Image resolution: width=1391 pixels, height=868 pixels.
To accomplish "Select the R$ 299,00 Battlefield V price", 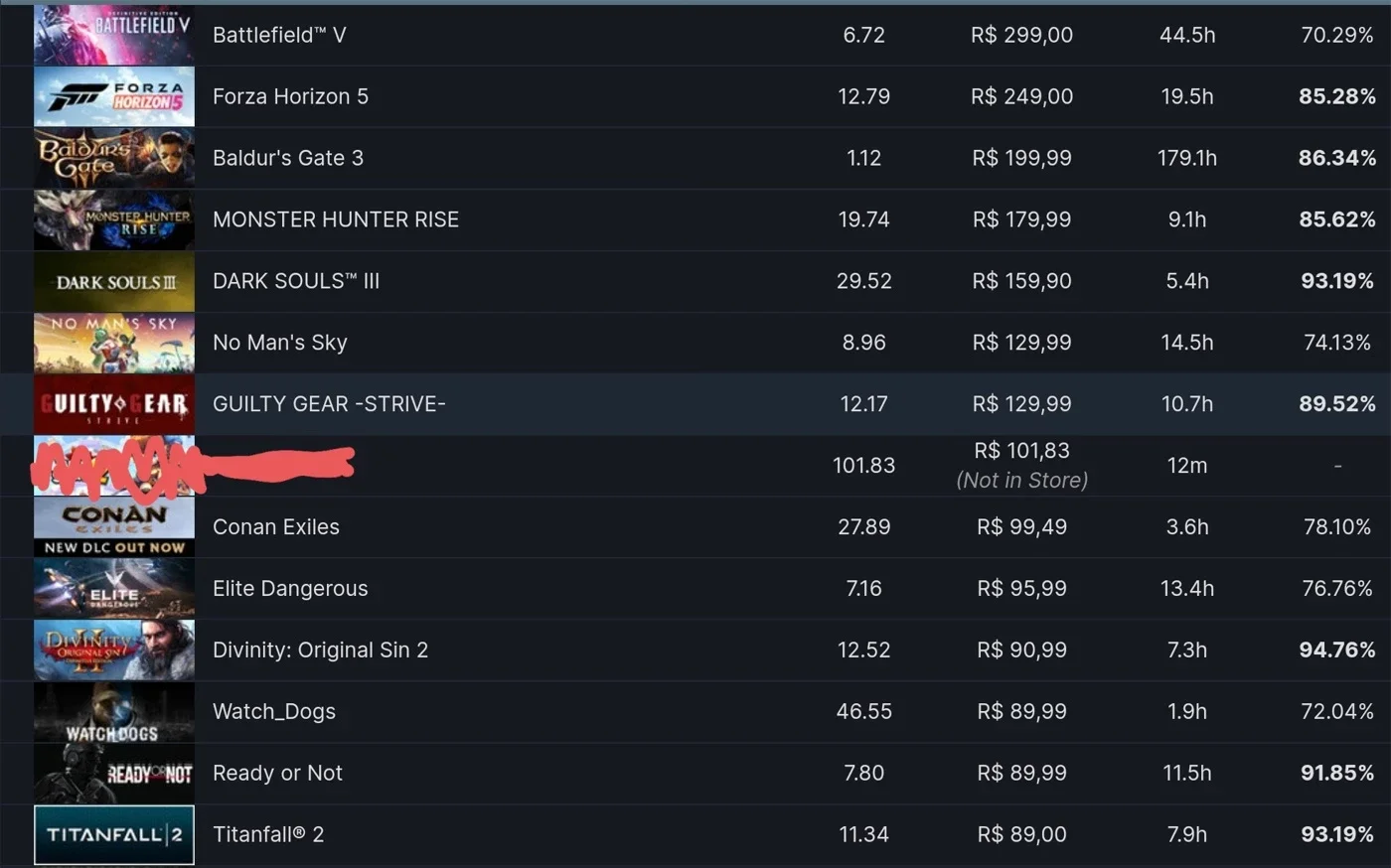I will click(1021, 35).
